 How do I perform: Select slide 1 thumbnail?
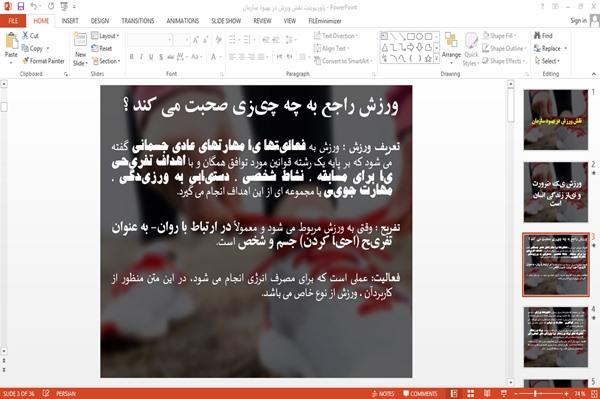point(556,120)
